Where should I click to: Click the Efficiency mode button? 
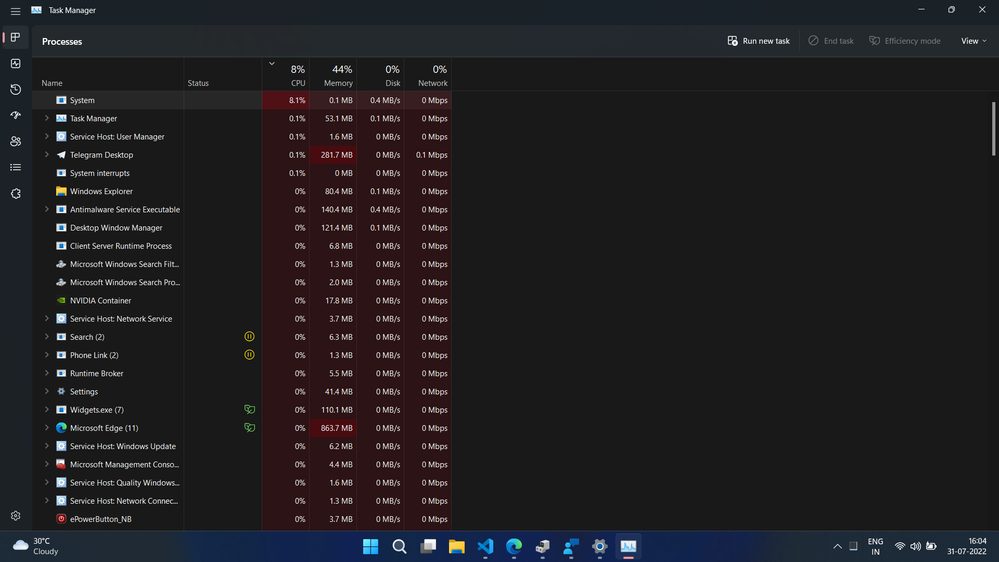pyautogui.click(x=905, y=41)
